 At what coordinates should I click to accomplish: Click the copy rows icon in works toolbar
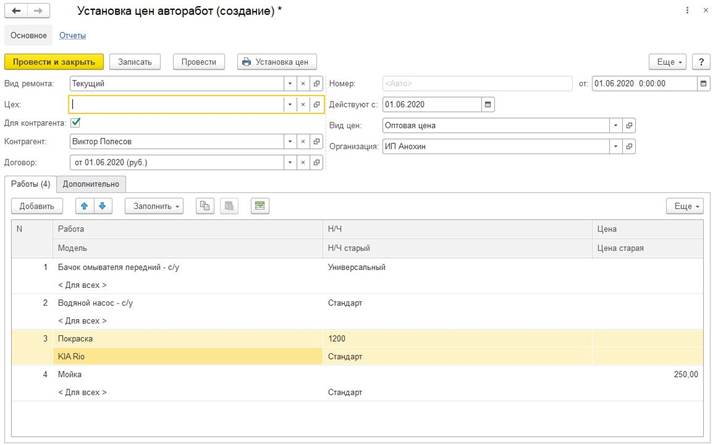205,205
